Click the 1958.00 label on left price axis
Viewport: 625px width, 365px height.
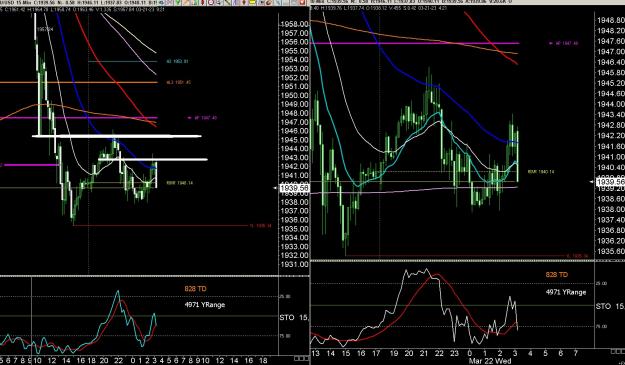(295, 24)
